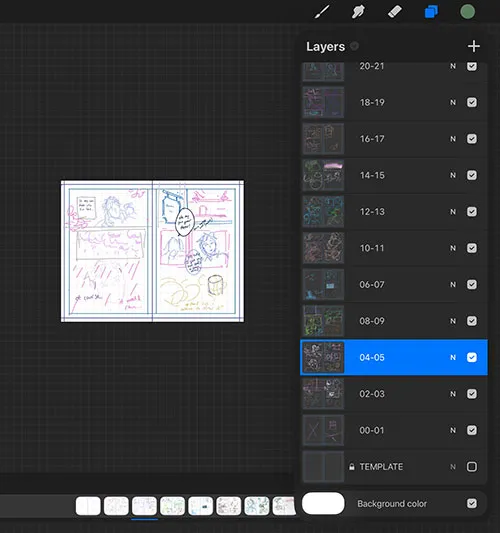Hide the 14-15 layer
The width and height of the screenshot is (500, 533).
pyautogui.click(x=472, y=175)
